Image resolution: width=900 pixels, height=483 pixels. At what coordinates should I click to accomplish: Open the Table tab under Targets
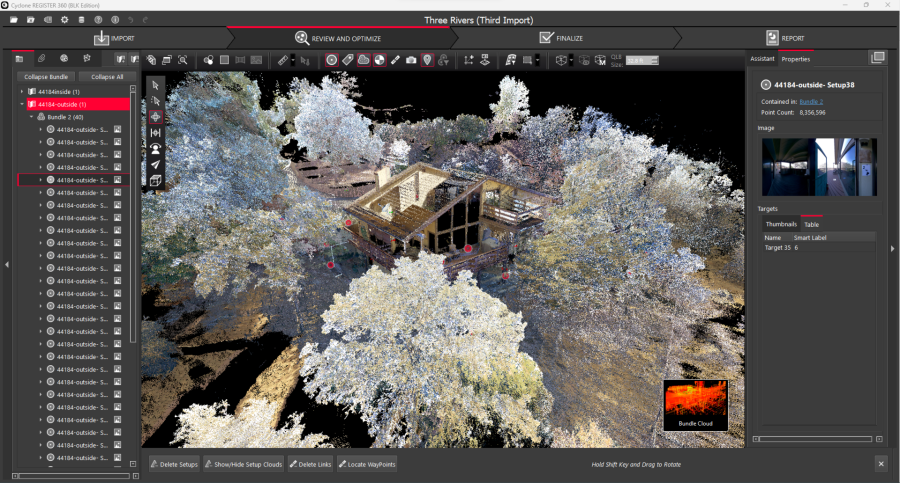click(811, 225)
